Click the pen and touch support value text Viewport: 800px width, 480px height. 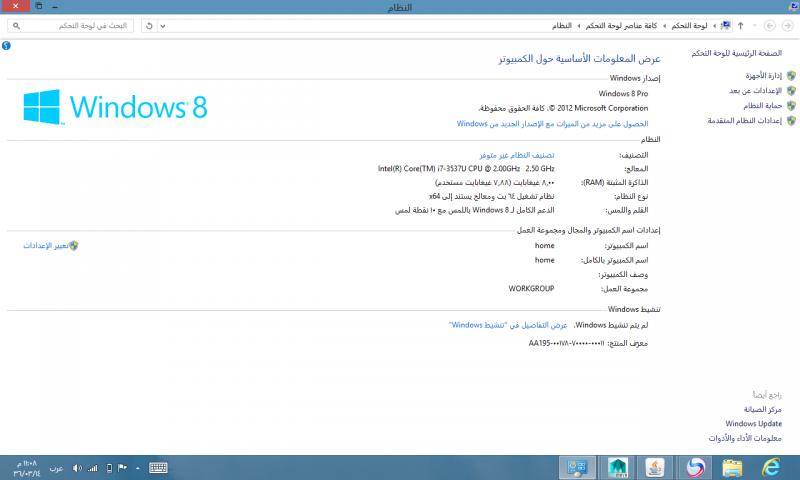[474, 210]
